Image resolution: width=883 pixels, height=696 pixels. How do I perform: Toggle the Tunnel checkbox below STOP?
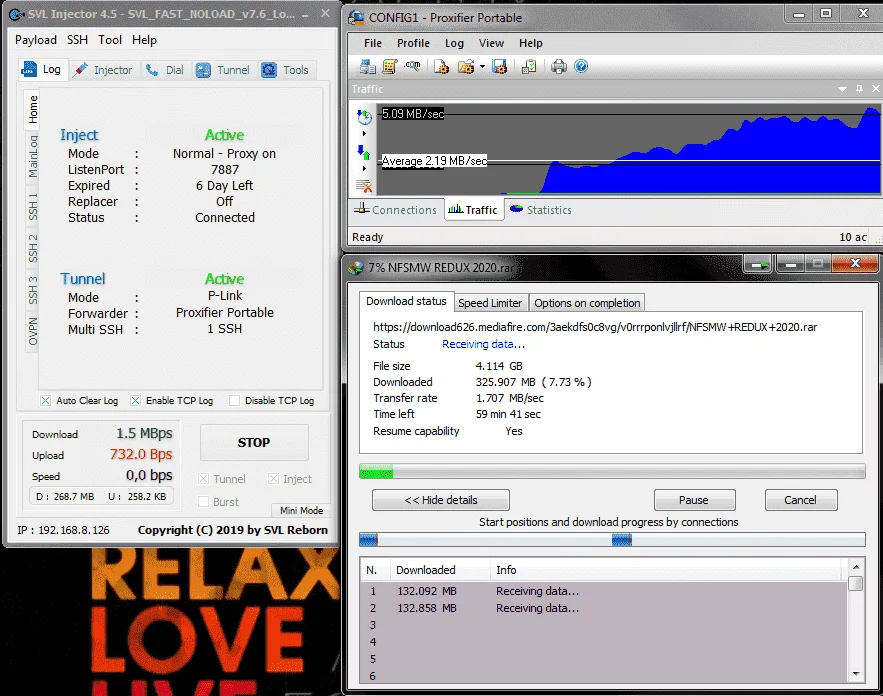[x=203, y=479]
